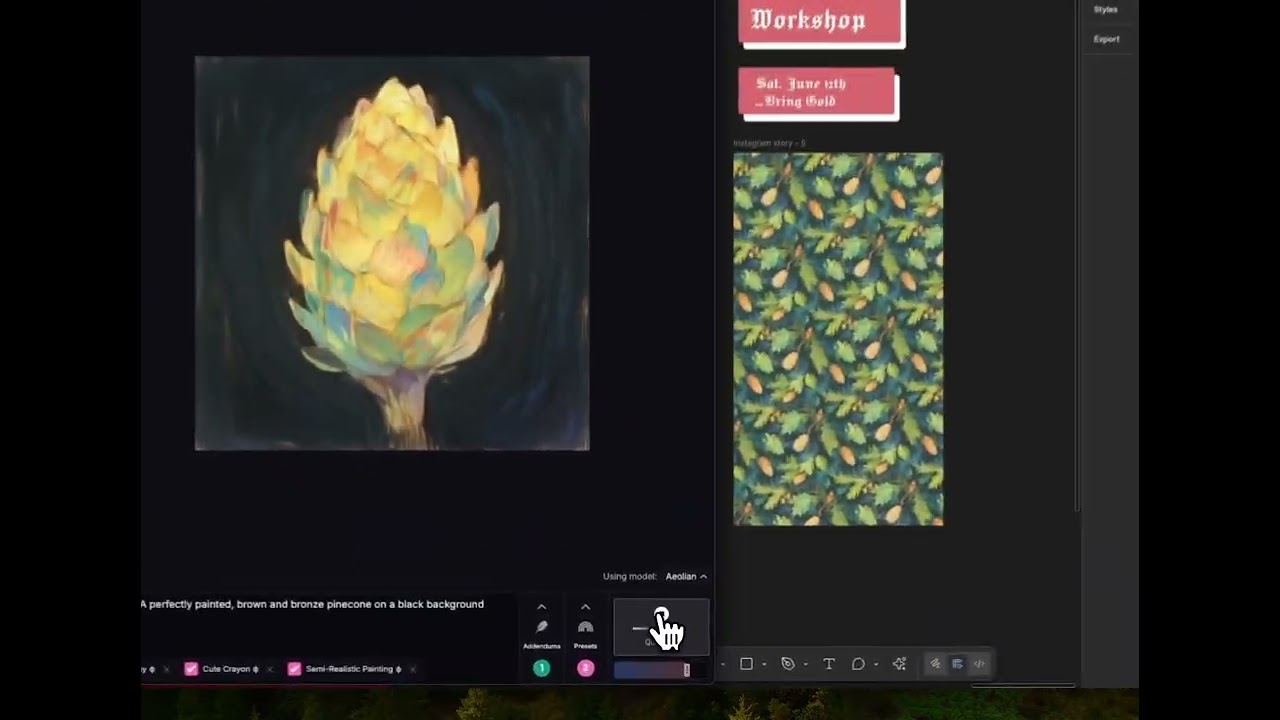Image resolution: width=1280 pixels, height=720 pixels.
Task: Switch to the code view mode icon
Action: [x=979, y=664]
